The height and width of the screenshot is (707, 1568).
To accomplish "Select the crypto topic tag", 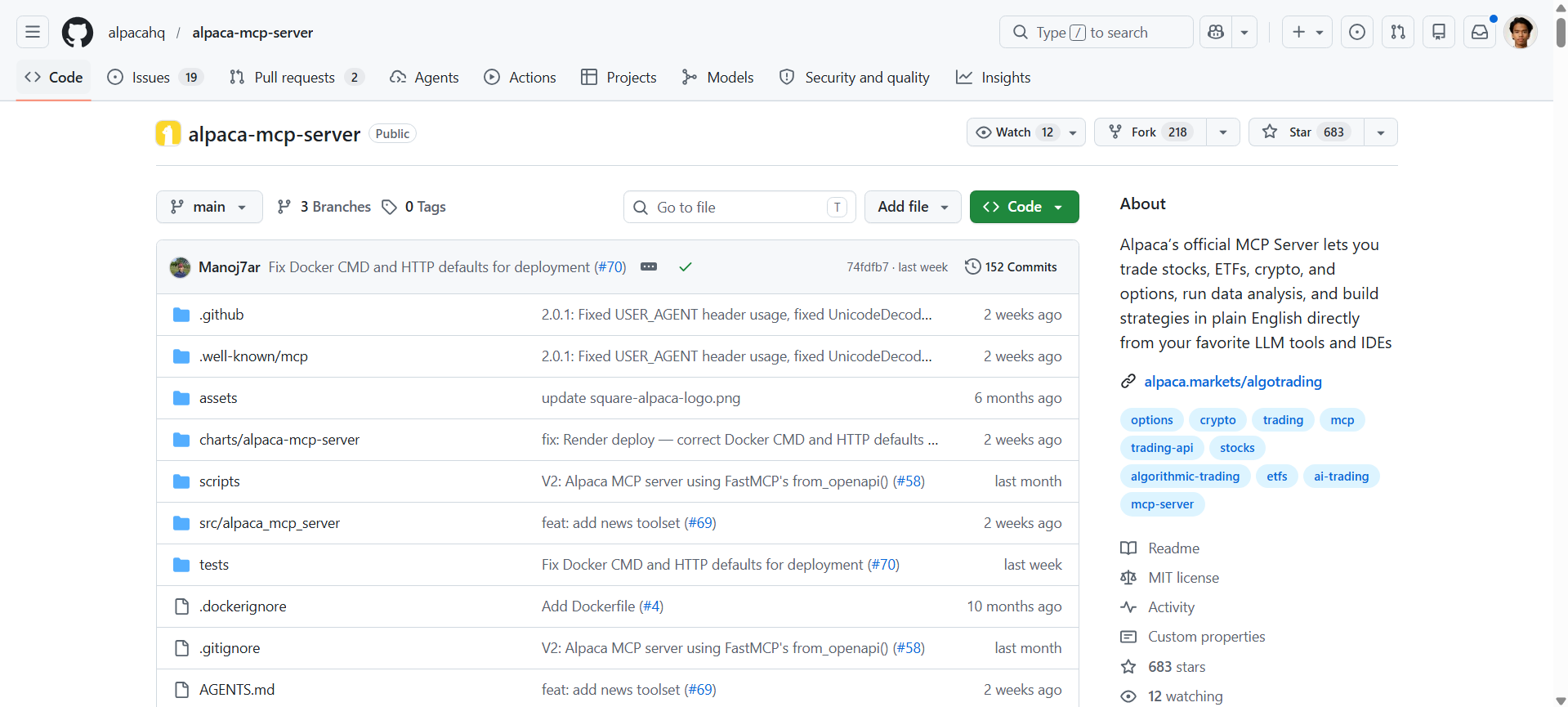I will coord(1217,420).
